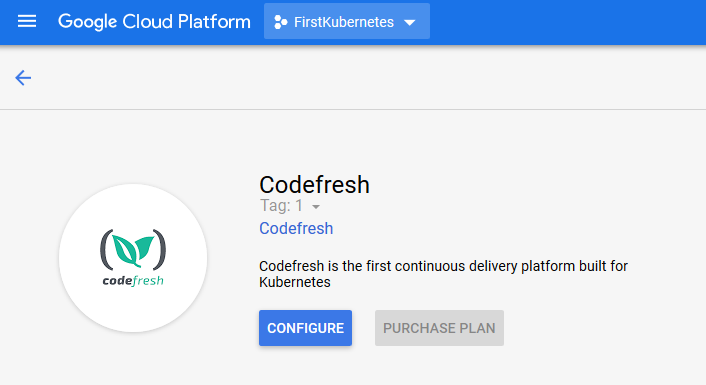Image resolution: width=706 pixels, height=385 pixels.
Task: Open the FirstKubernetes project selector
Action: pos(347,21)
